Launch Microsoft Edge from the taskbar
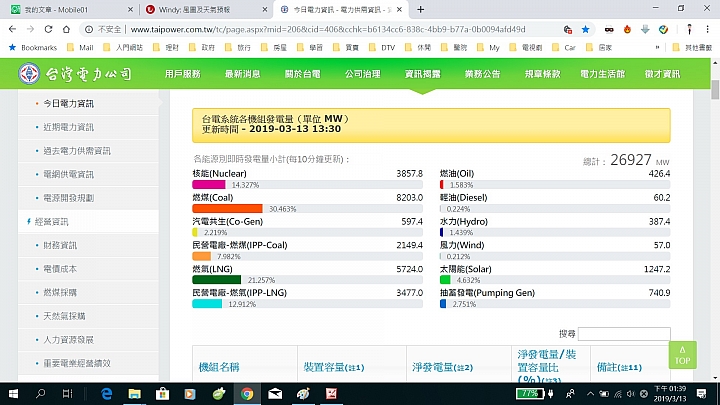This screenshot has width=720, height=405. click(107, 394)
